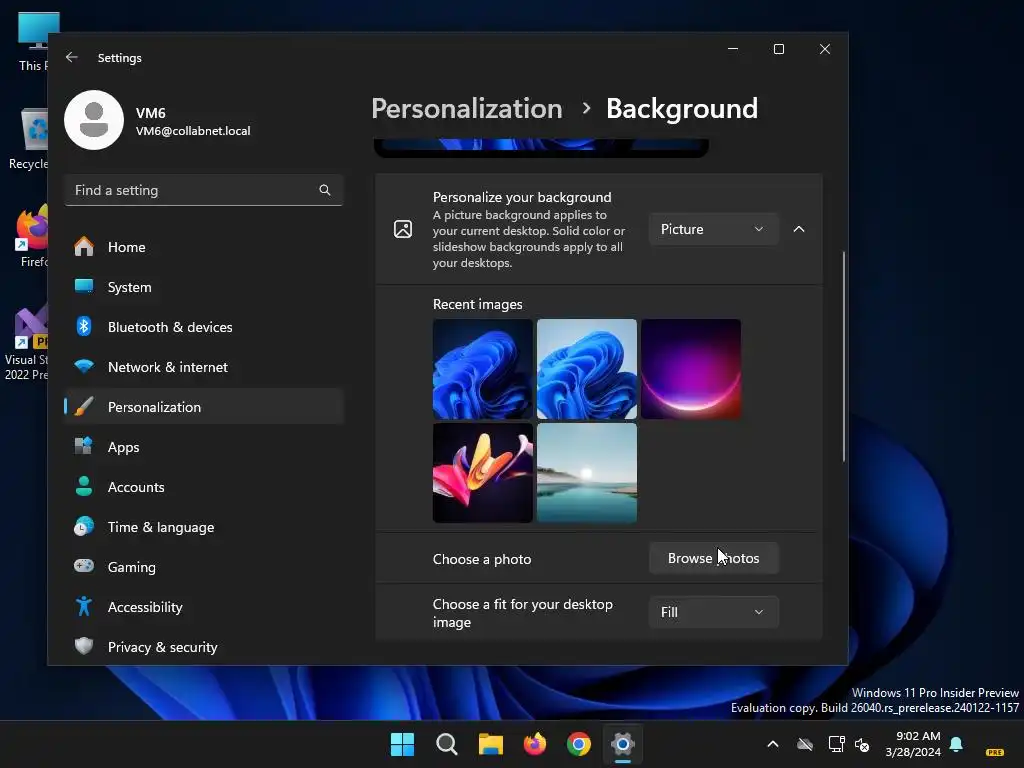
Task: Click the VM6 user profile avatar
Action: coord(94,120)
